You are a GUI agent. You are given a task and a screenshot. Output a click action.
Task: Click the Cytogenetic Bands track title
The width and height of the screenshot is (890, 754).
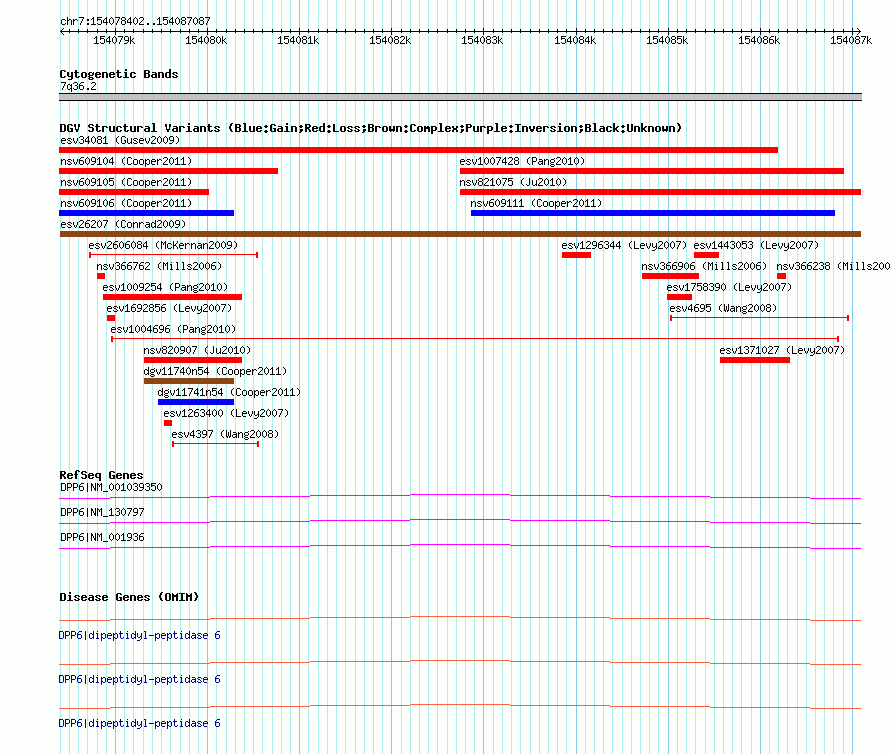[x=119, y=74]
